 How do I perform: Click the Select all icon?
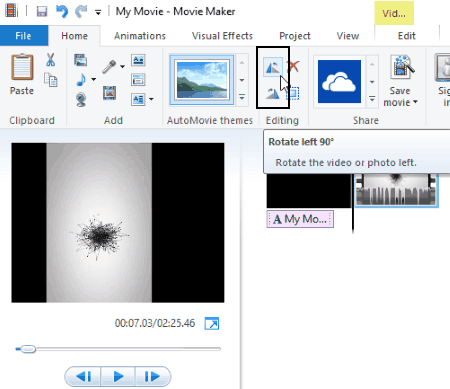click(x=293, y=93)
